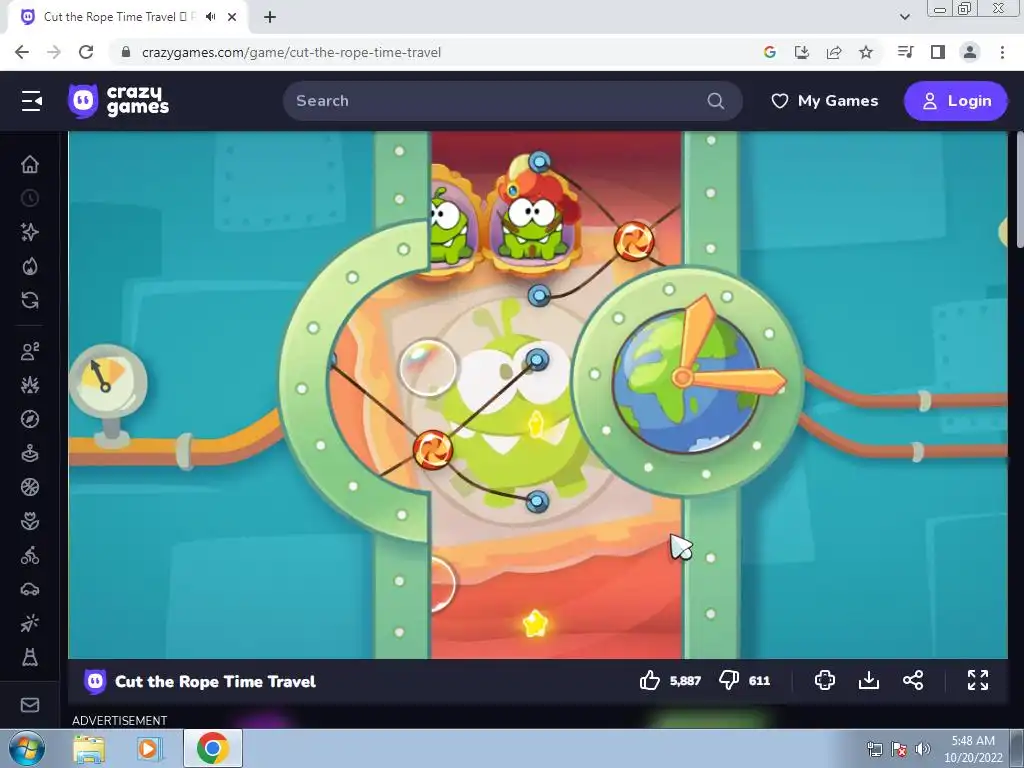Open the Basketball games icon
The height and width of the screenshot is (768, 1024).
coord(30,487)
